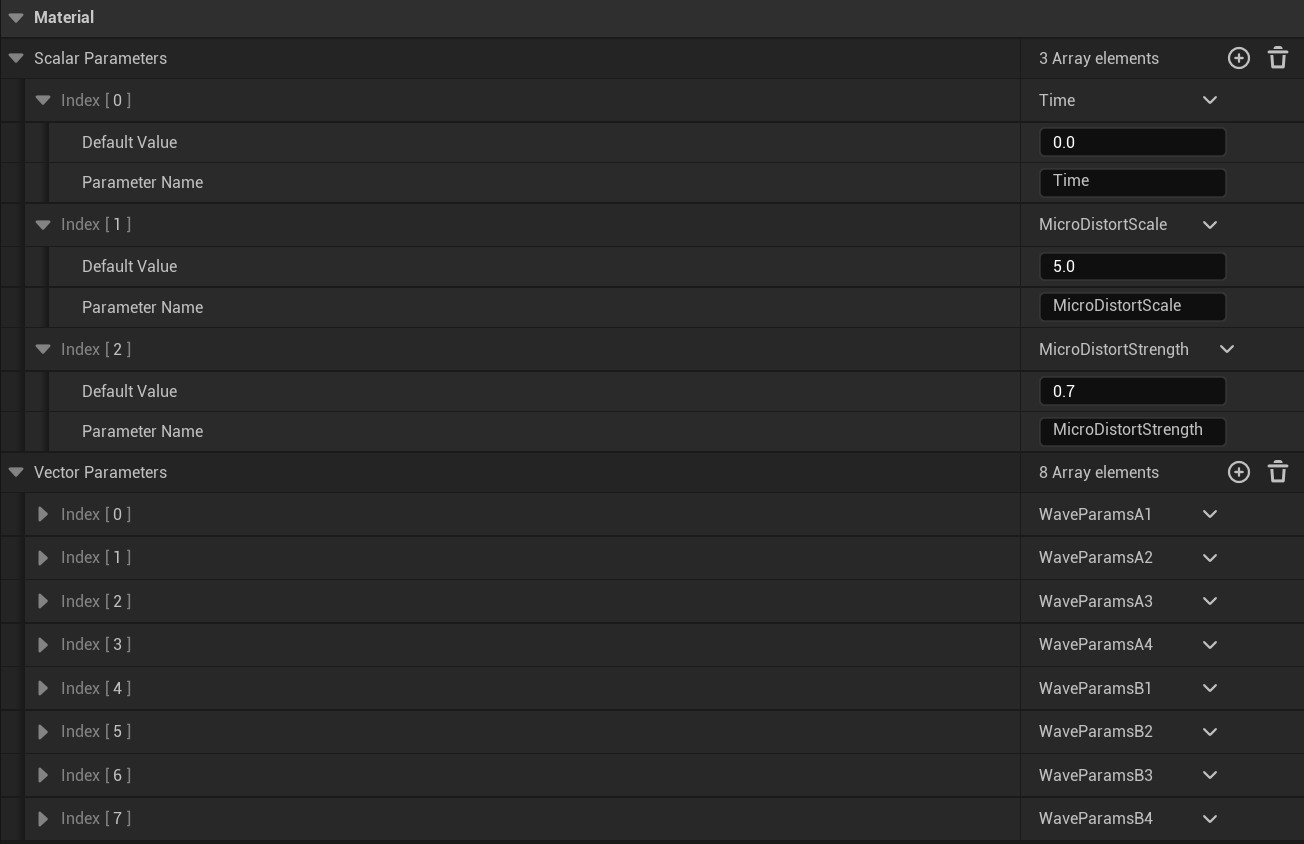Collapse the Material section
This screenshot has height=844, width=1304.
[x=16, y=18]
